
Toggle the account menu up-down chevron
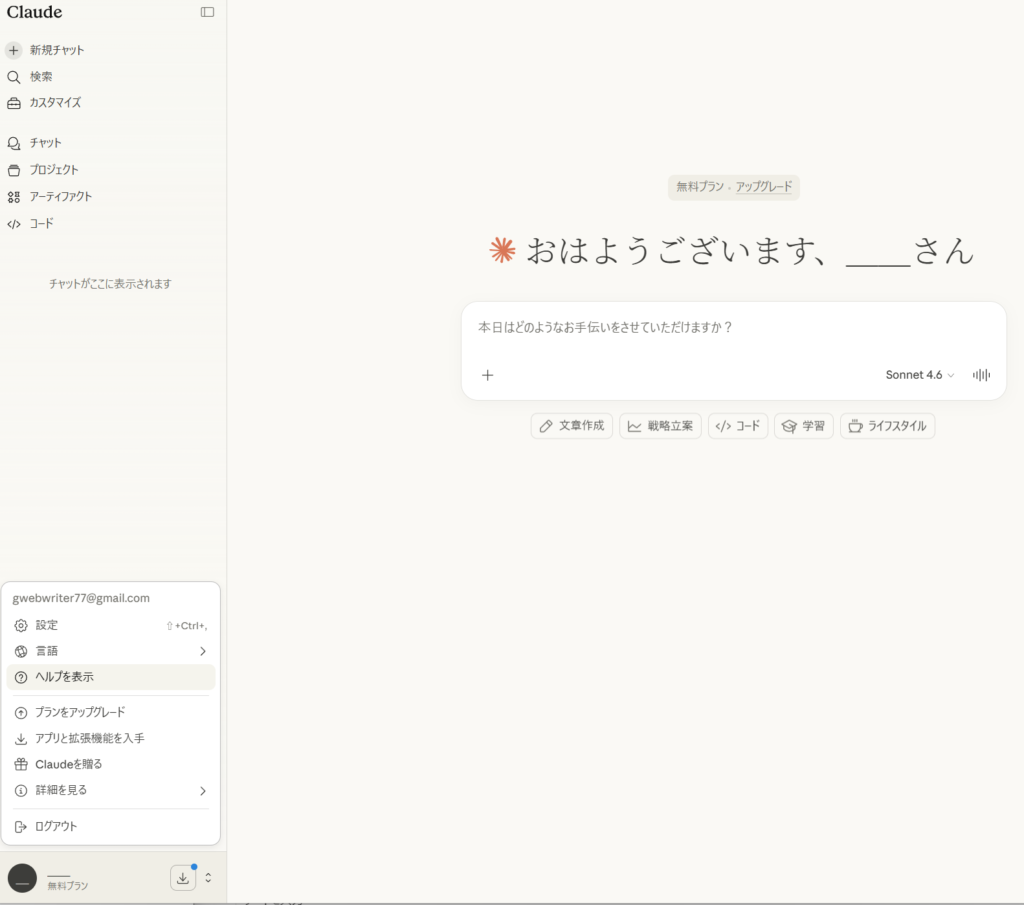click(208, 878)
